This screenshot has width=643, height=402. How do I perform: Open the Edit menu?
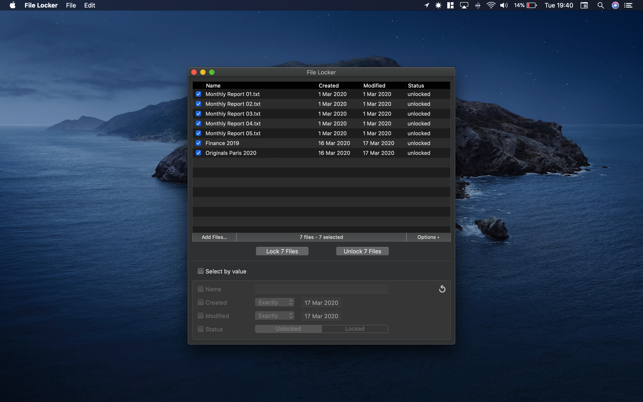point(90,5)
